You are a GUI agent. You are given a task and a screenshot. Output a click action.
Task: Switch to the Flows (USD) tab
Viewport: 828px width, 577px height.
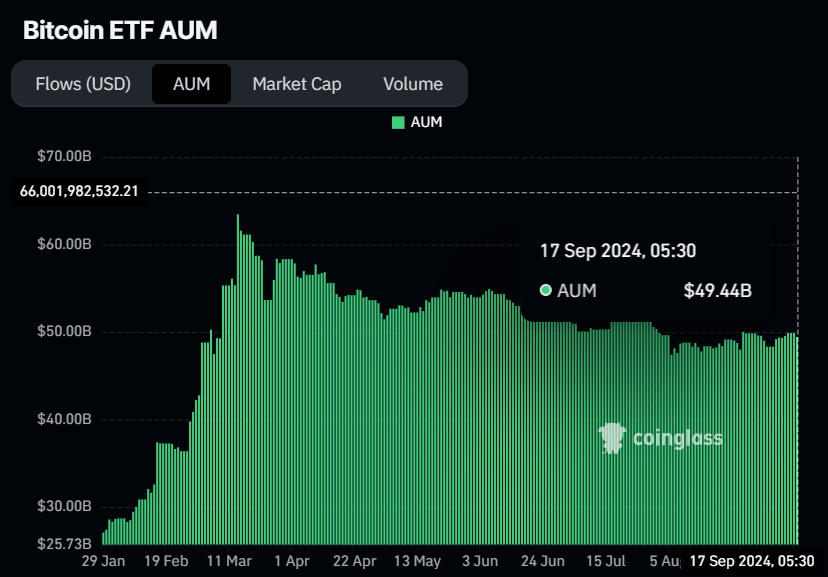[x=84, y=84]
